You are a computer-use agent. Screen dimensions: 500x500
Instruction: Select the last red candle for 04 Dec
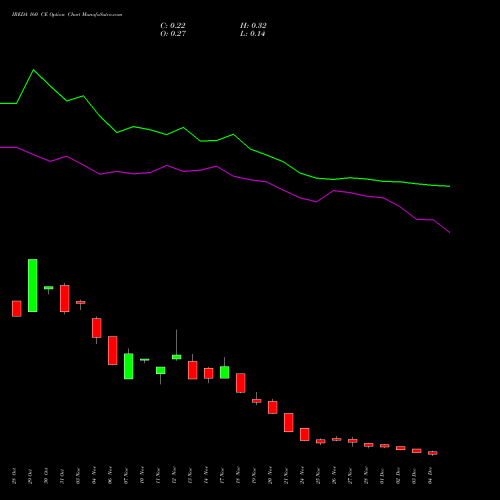coord(433,453)
